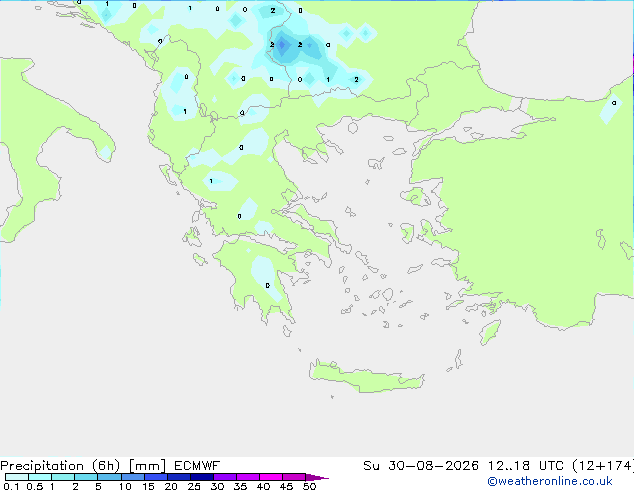
Task: Click the "25" legend value
Action: point(194,486)
